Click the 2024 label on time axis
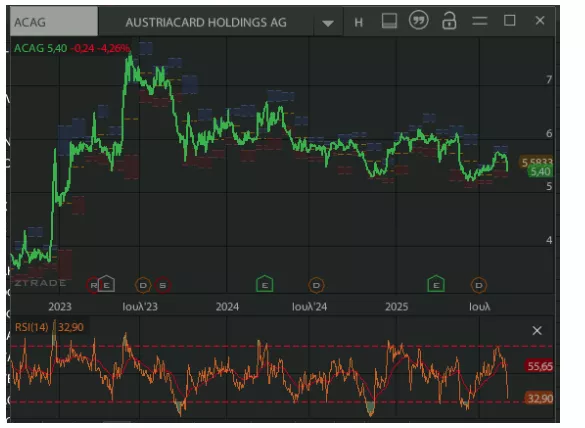Image resolution: width=585 pixels, height=428 pixels. (227, 307)
